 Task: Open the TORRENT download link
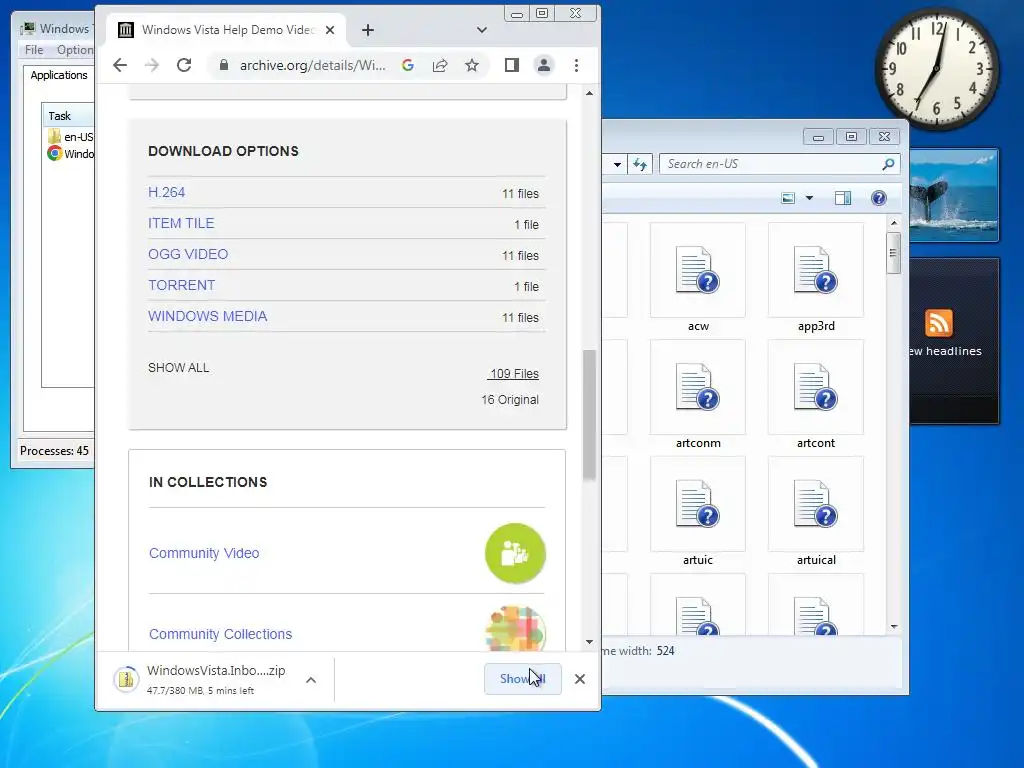182,285
